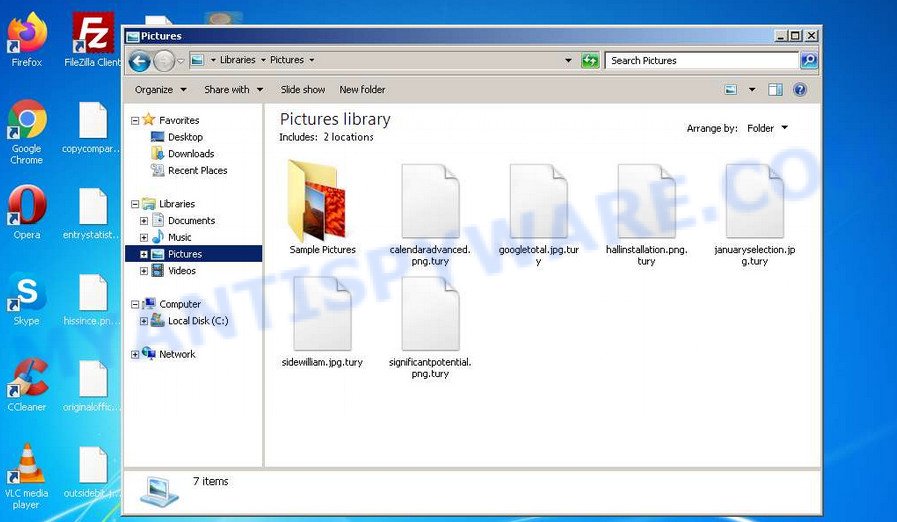Open the Explorer help icon
The width and height of the screenshot is (897, 522).
click(x=800, y=90)
